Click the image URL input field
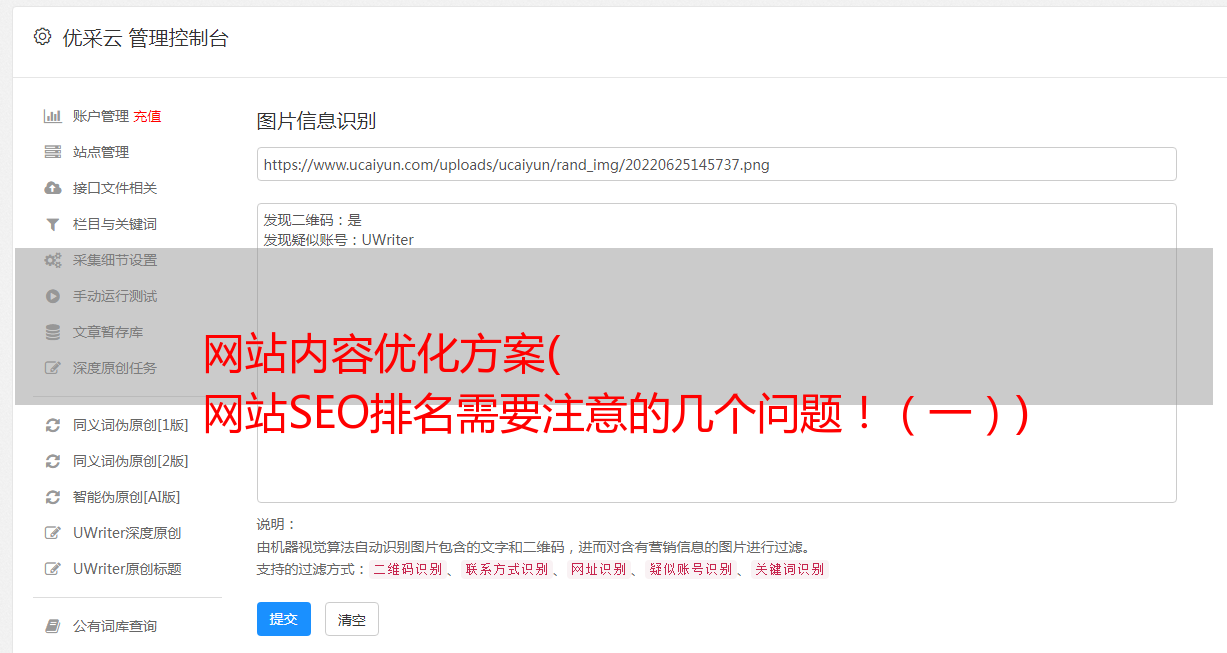The height and width of the screenshot is (653, 1227). coord(716,164)
